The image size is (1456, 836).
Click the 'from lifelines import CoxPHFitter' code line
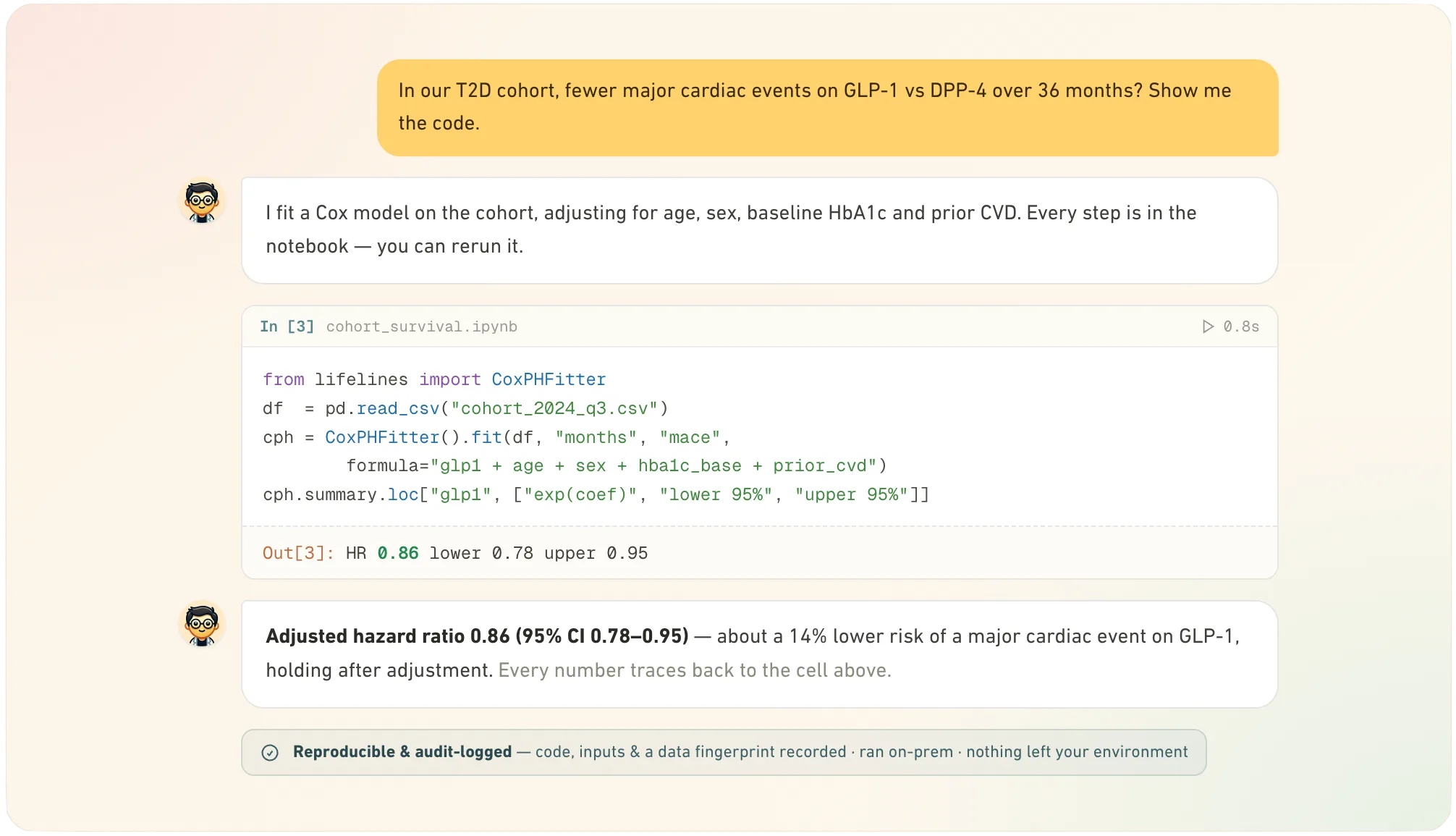pos(434,379)
